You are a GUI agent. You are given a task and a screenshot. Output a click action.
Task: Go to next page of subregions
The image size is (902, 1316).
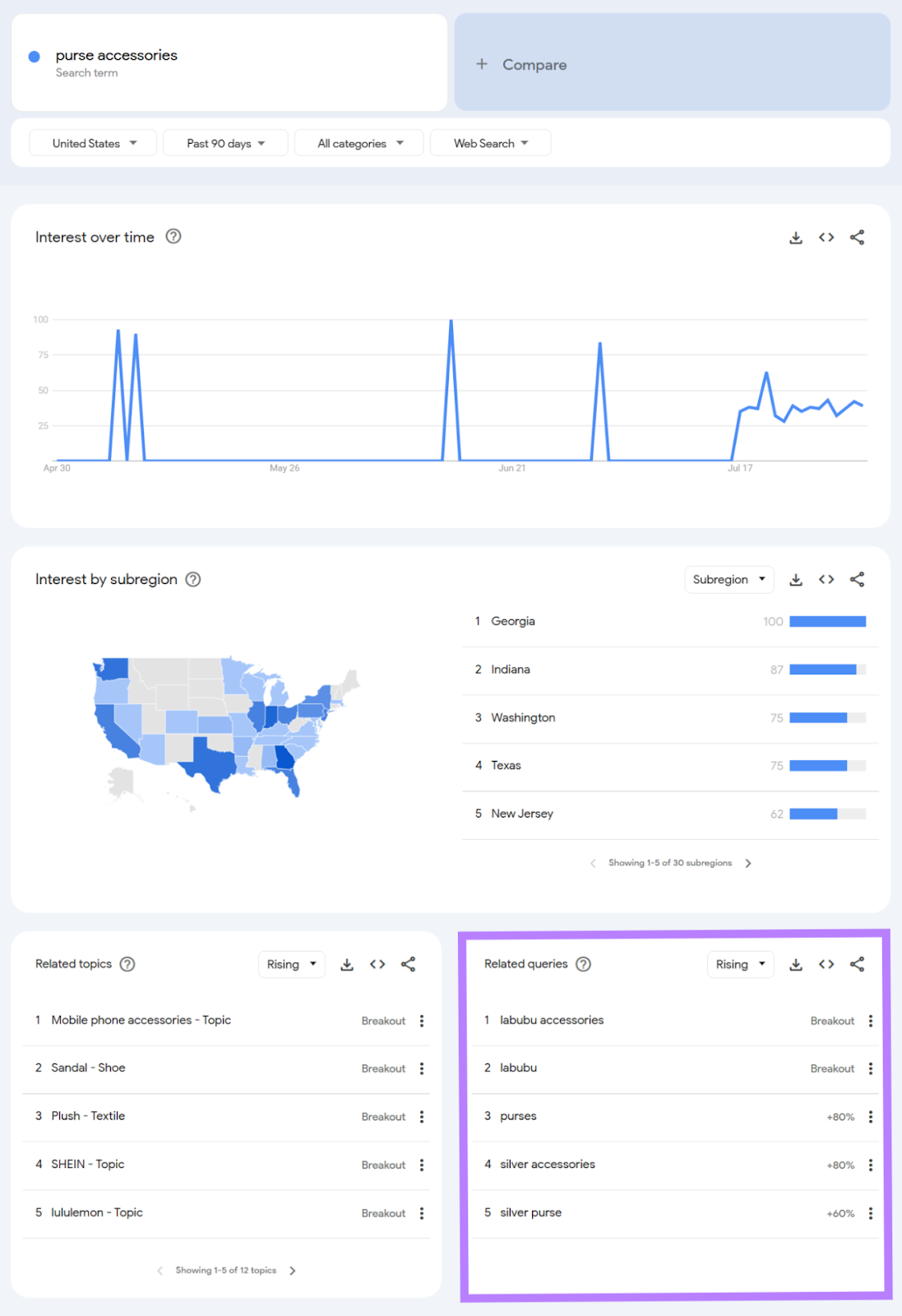tap(748, 863)
